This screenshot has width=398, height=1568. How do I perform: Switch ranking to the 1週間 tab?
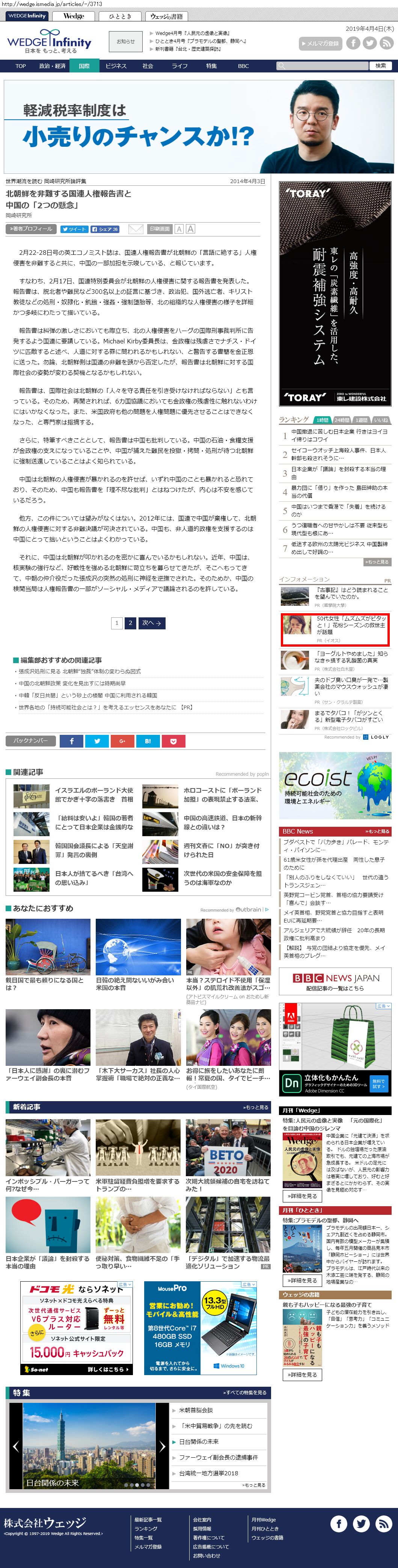362,420
